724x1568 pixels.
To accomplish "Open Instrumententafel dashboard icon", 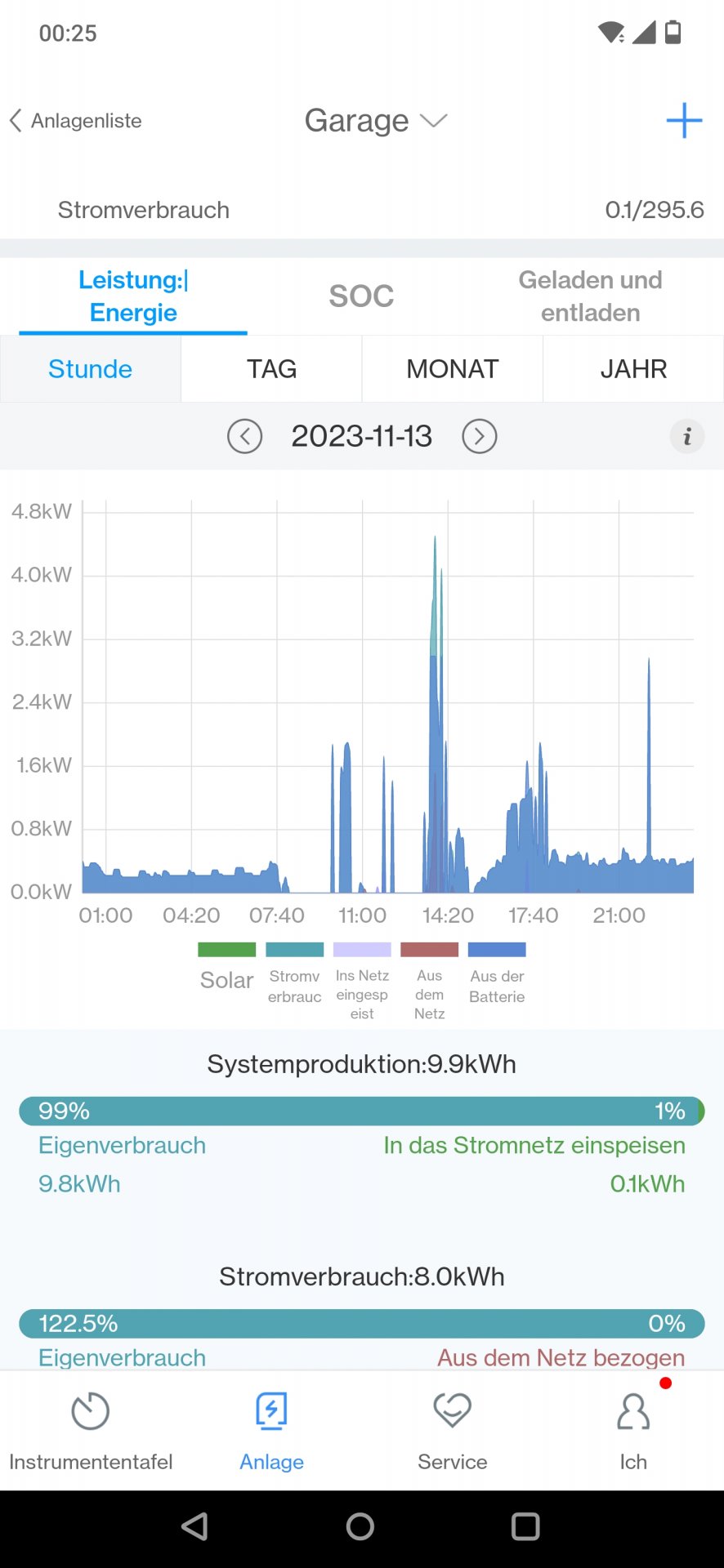I will [90, 1412].
